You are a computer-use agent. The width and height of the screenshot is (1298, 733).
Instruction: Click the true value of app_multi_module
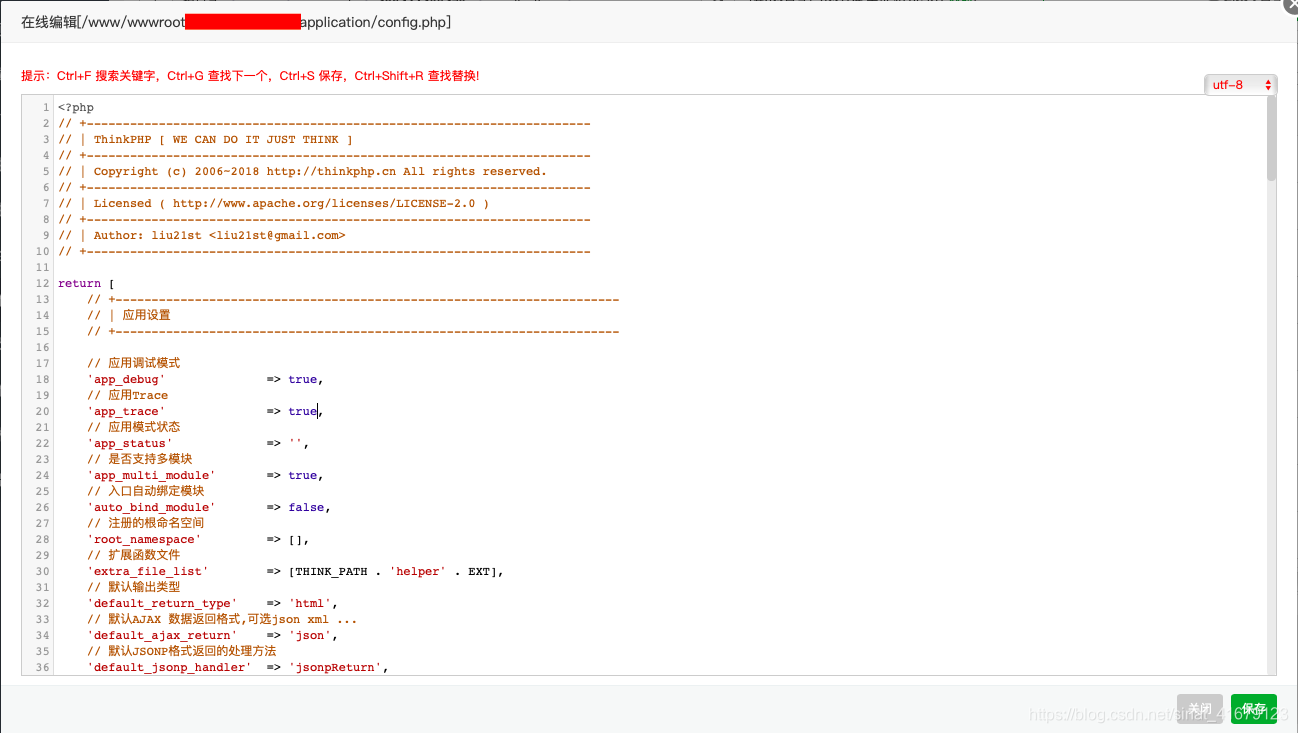(302, 475)
